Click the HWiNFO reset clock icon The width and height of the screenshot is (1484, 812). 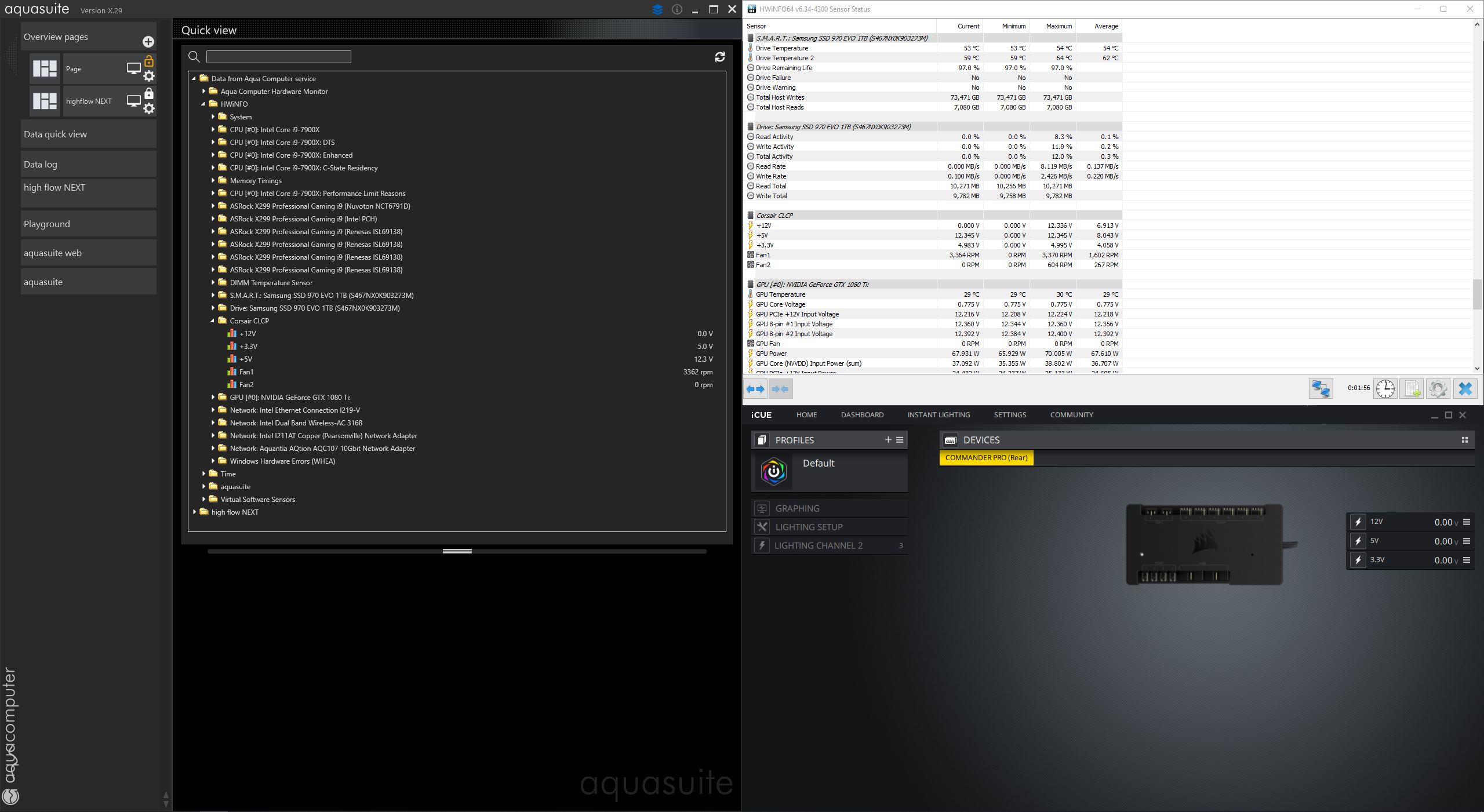(1385, 388)
